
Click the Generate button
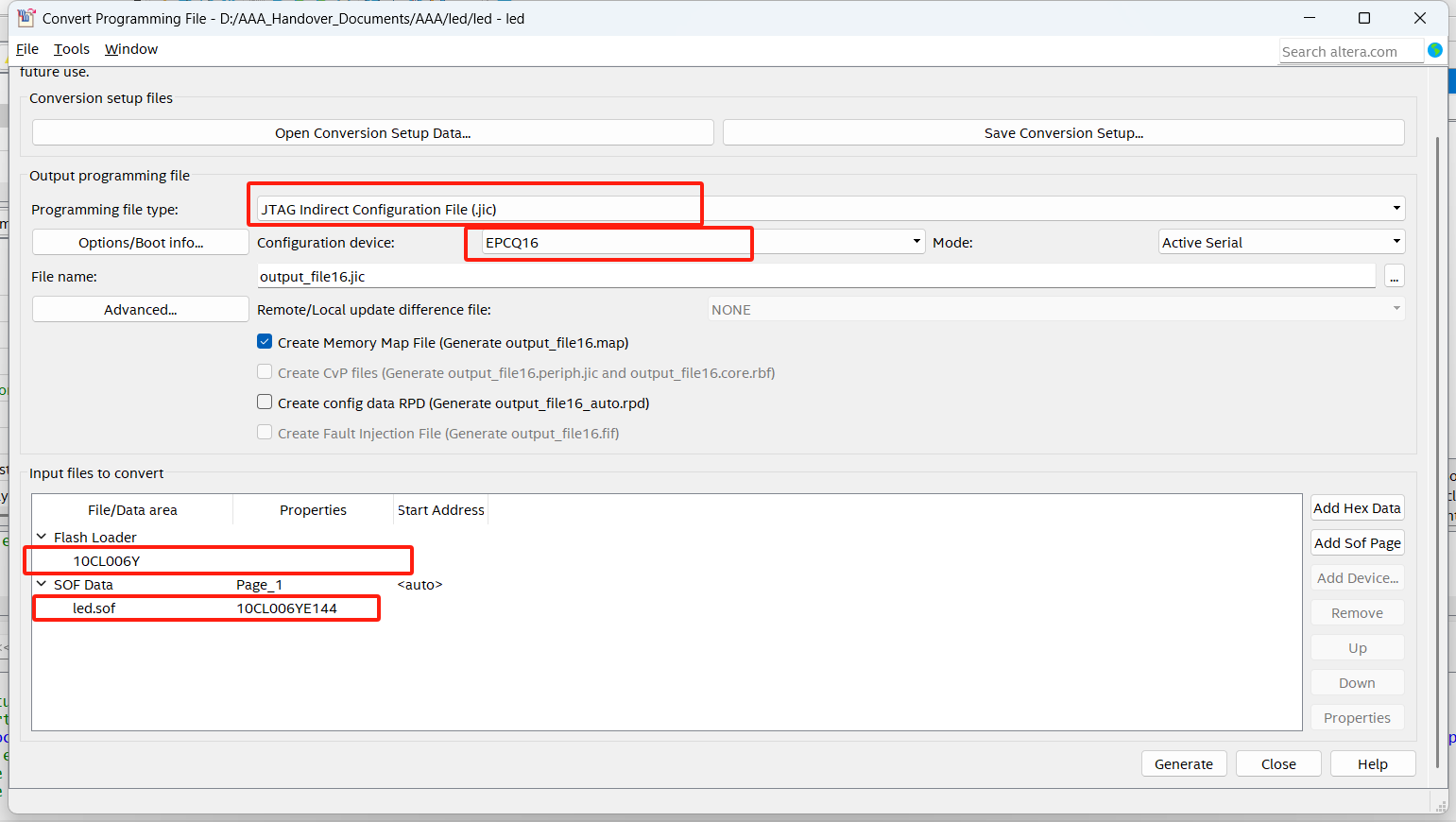[1184, 763]
